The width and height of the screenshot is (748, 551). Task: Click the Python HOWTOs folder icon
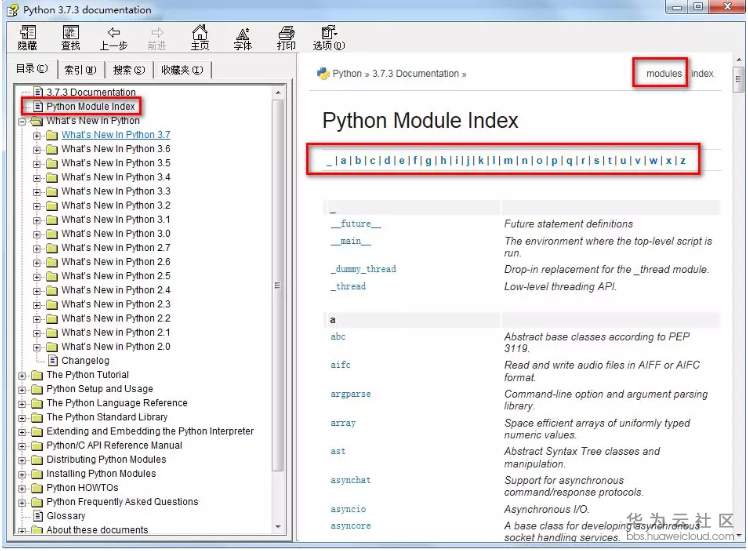[37, 488]
